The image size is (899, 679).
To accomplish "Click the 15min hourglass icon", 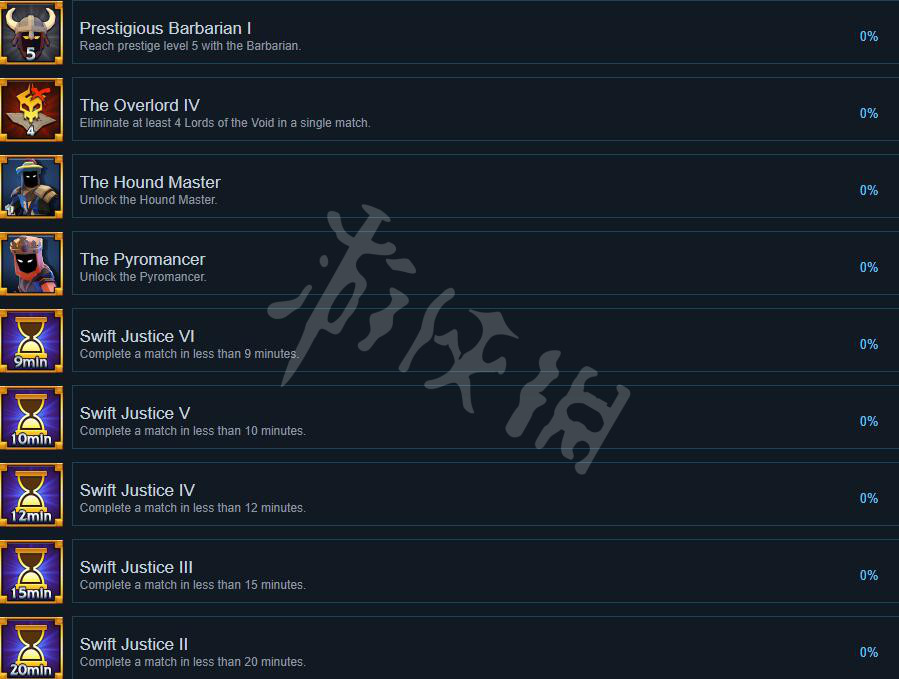I will 31,572.
